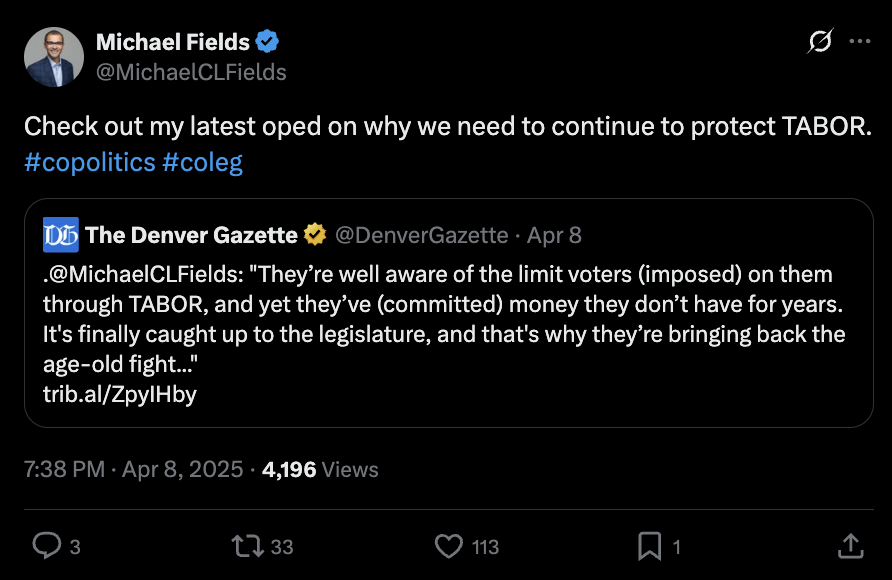Click the reply speech bubble icon

click(x=48, y=545)
